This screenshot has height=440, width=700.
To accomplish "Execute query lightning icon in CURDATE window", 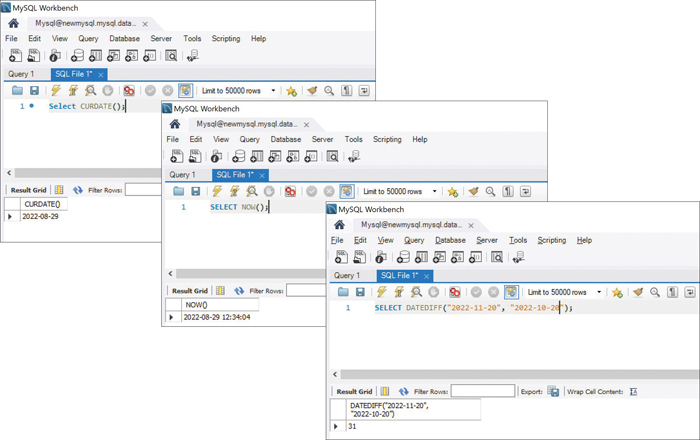I will tap(56, 91).
